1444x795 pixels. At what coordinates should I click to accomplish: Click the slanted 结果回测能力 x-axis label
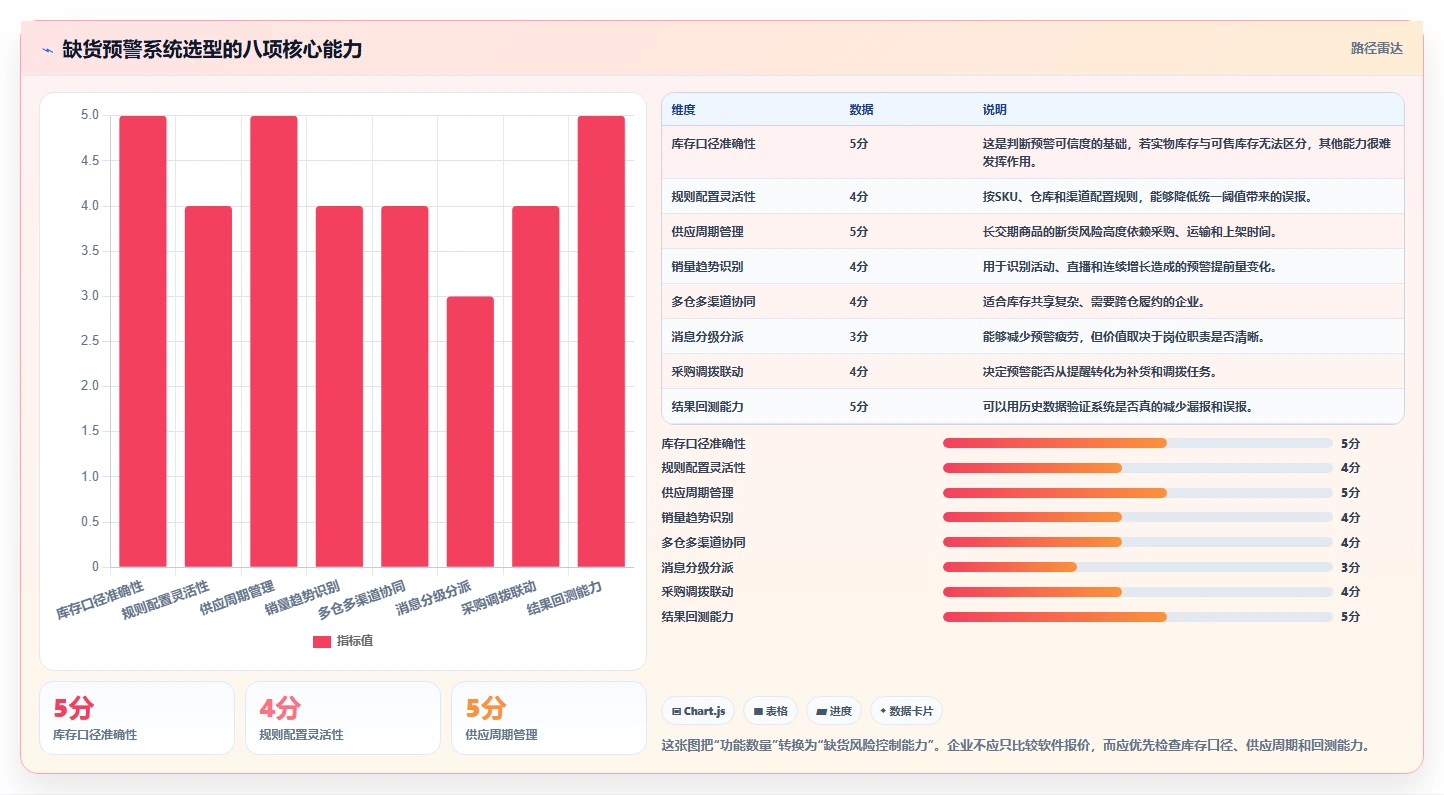tap(565, 597)
